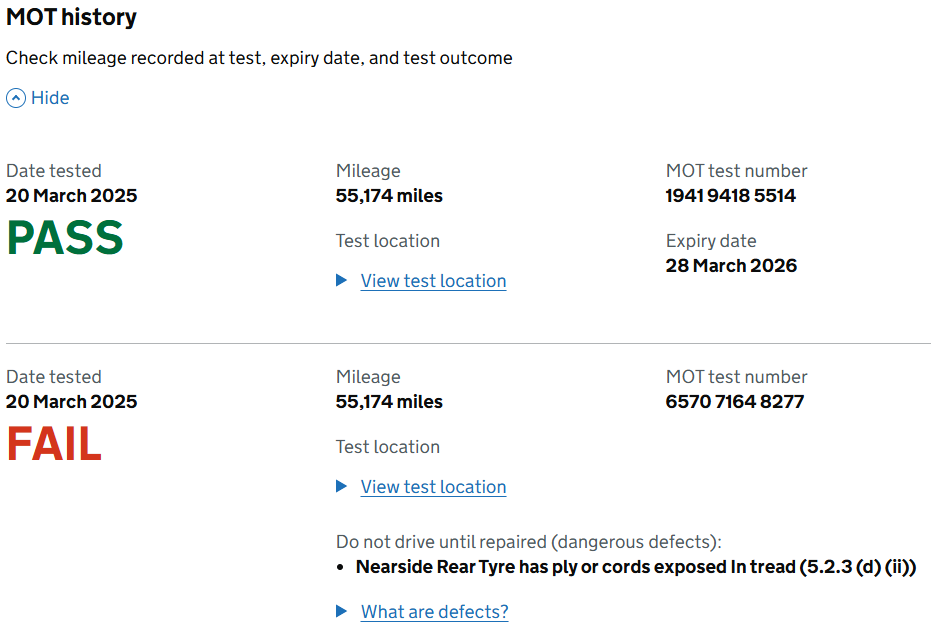Click the circled chevron icon beside Hide

click(x=16, y=98)
